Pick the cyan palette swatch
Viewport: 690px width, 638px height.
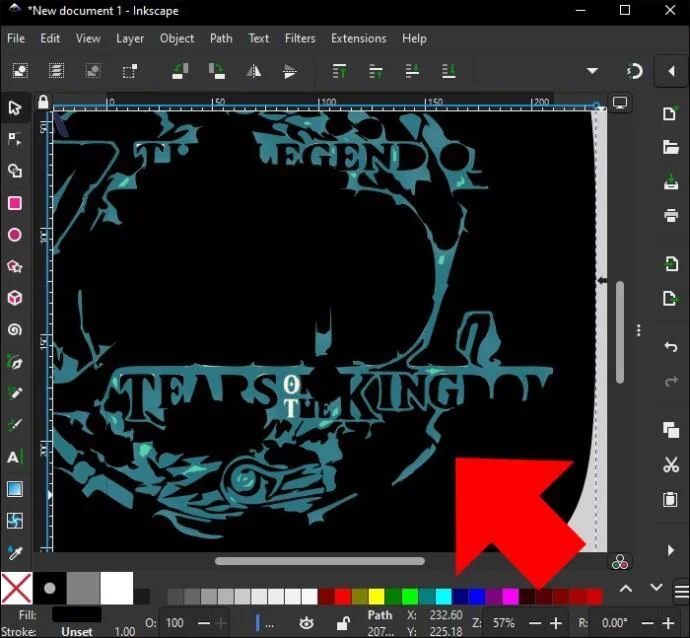click(444, 597)
